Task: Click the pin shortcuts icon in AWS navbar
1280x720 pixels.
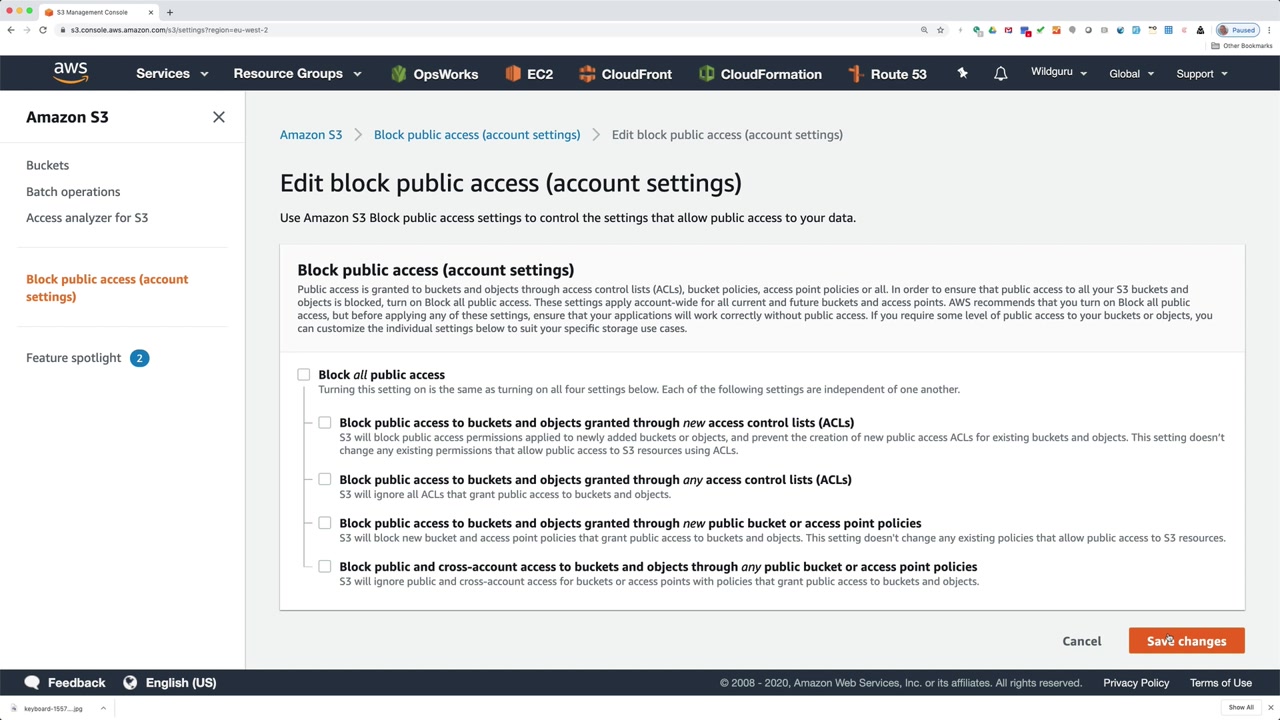Action: click(x=962, y=73)
